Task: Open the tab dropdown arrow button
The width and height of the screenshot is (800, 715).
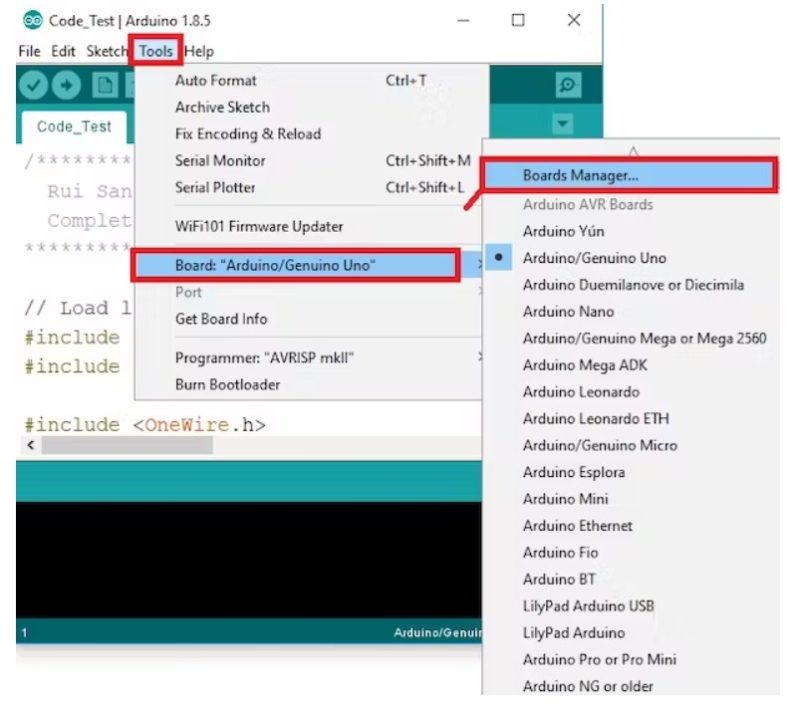Action: click(x=562, y=124)
